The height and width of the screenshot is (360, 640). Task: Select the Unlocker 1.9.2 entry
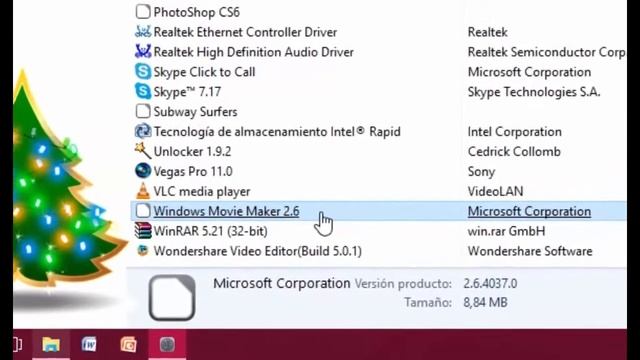tap(192, 151)
